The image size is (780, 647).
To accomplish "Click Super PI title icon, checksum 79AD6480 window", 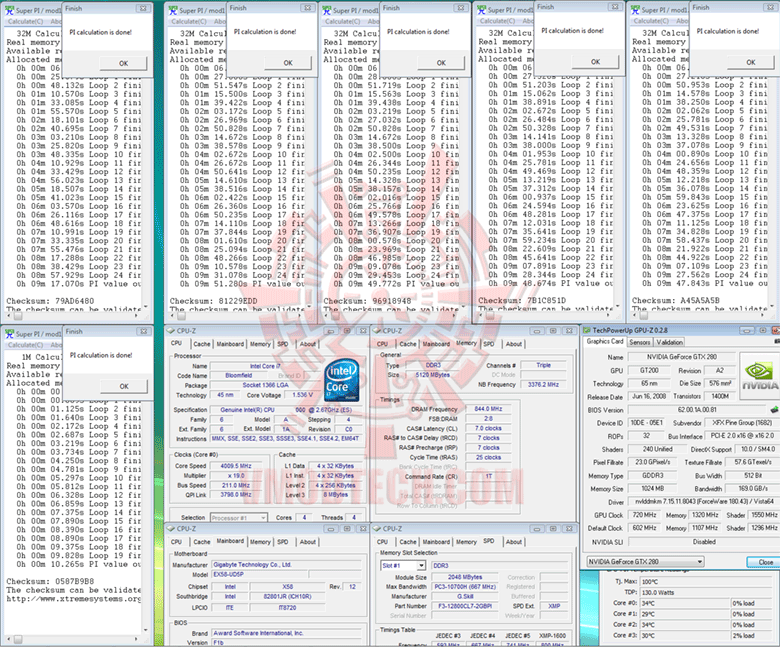I will point(9,10).
